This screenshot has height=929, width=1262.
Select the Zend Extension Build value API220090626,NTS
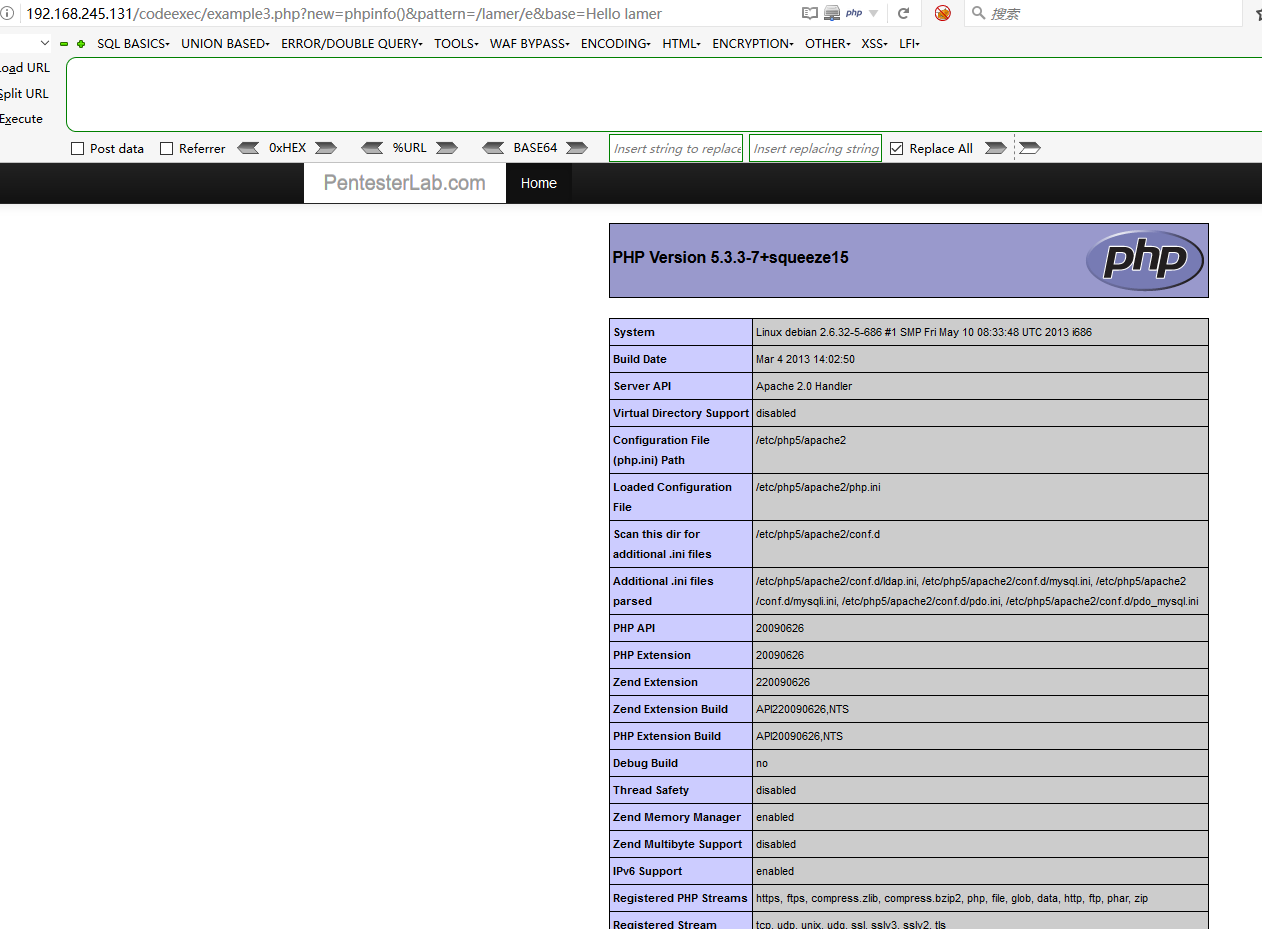pyautogui.click(x=802, y=709)
